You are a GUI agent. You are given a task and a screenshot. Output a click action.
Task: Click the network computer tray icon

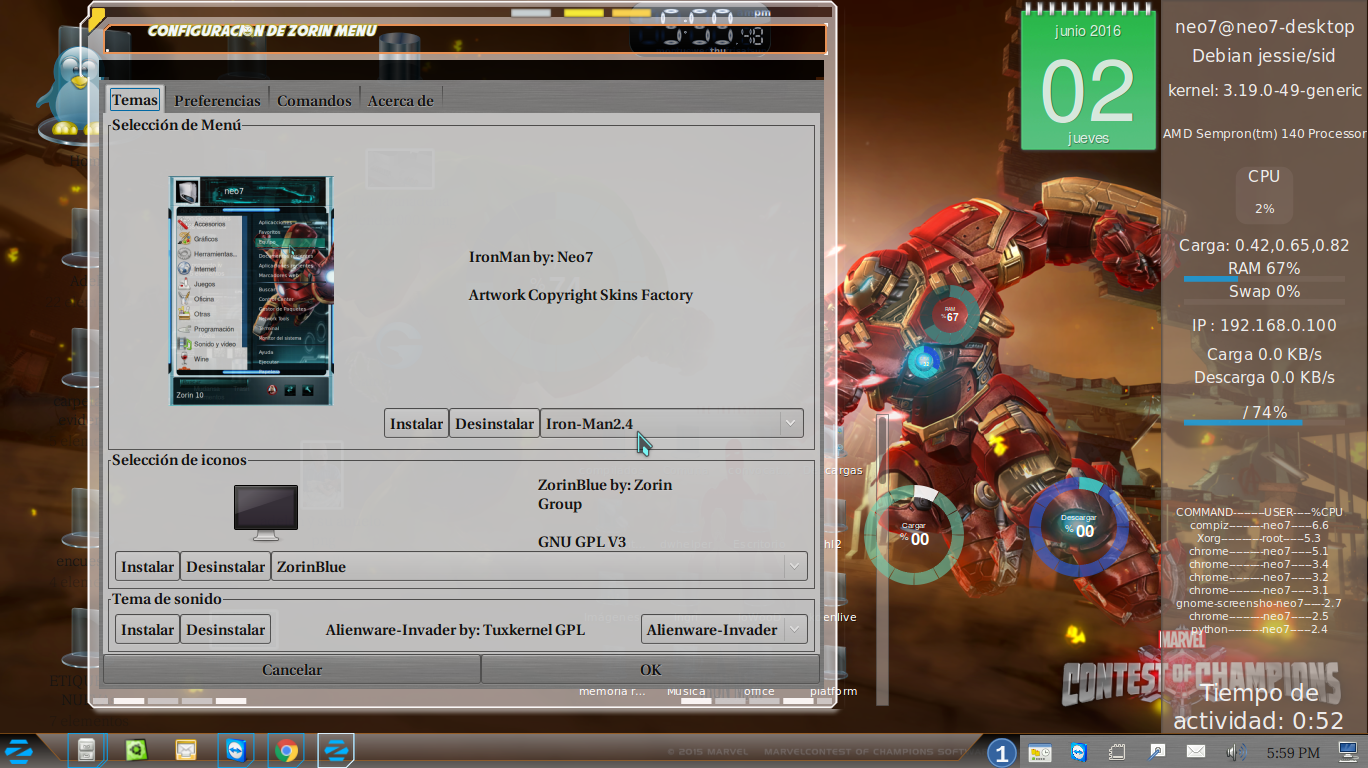tap(1348, 751)
